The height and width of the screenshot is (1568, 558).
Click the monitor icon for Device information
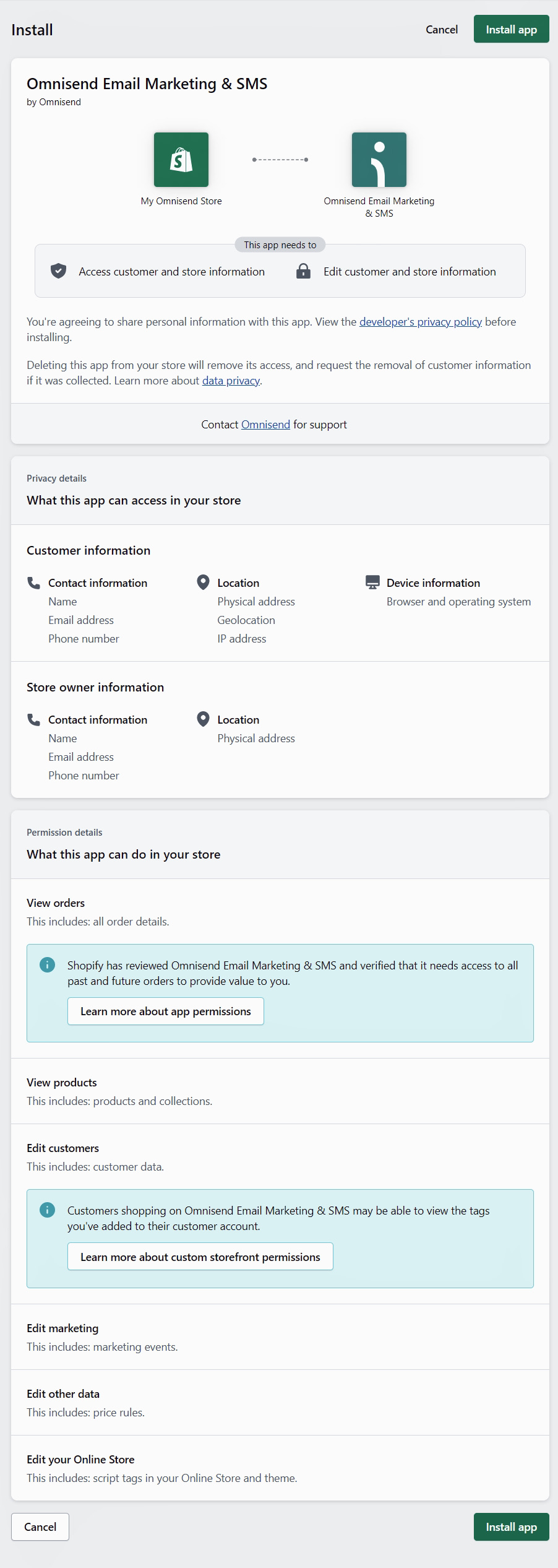pyautogui.click(x=372, y=581)
